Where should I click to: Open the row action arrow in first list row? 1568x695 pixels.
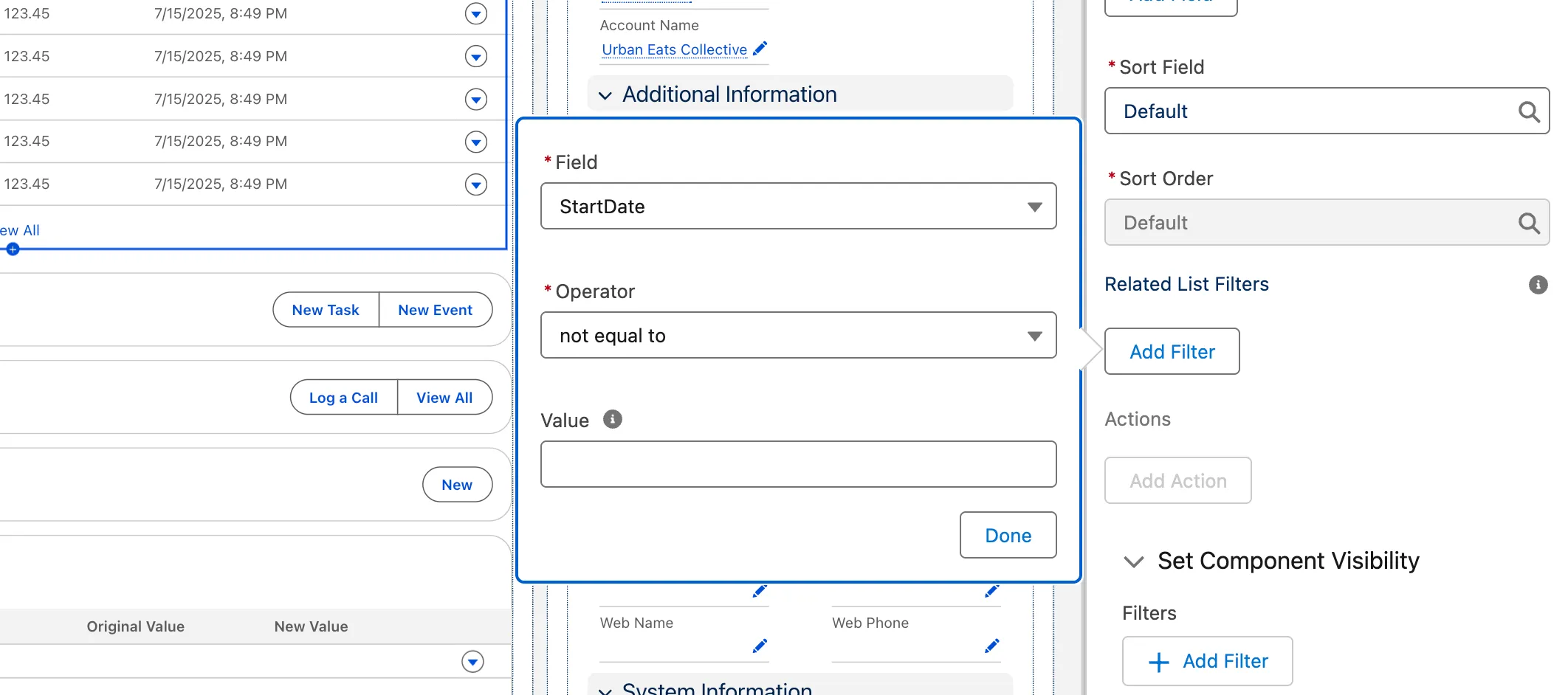(476, 14)
